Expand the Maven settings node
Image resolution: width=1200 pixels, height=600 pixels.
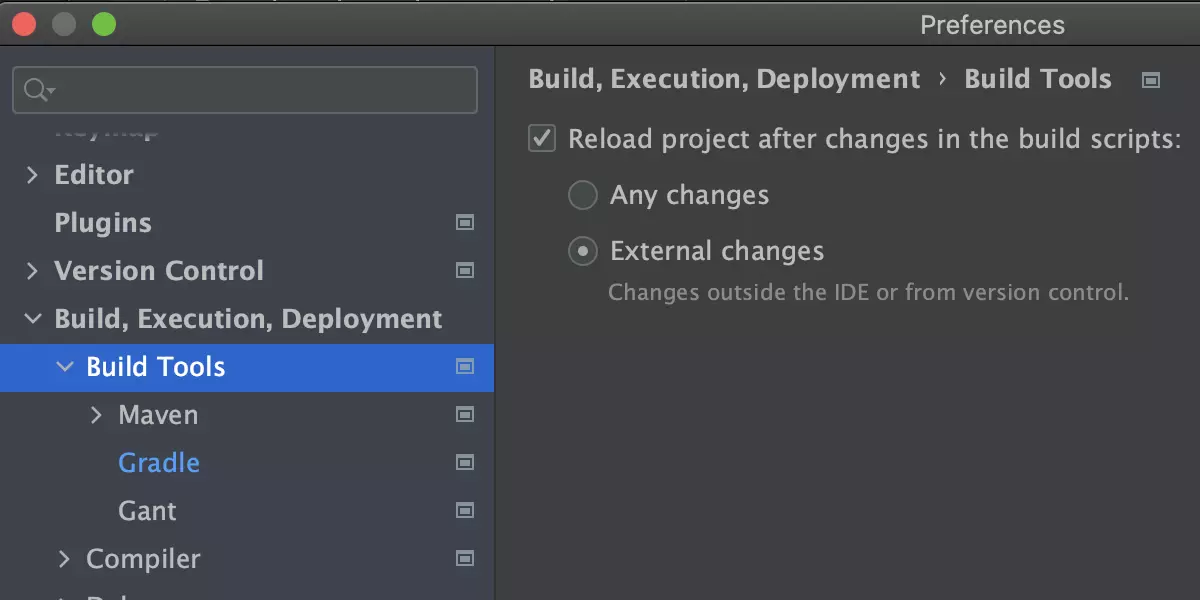[96, 414]
